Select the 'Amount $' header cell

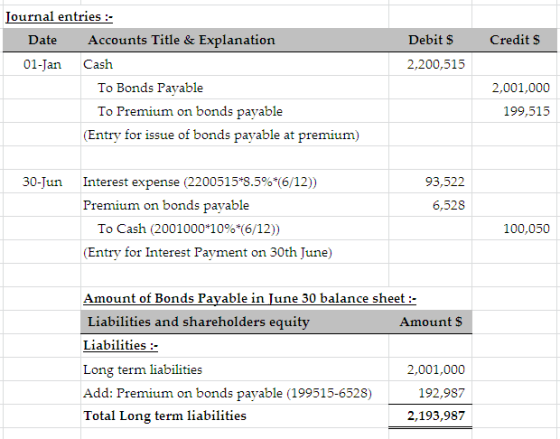pyautogui.click(x=431, y=322)
